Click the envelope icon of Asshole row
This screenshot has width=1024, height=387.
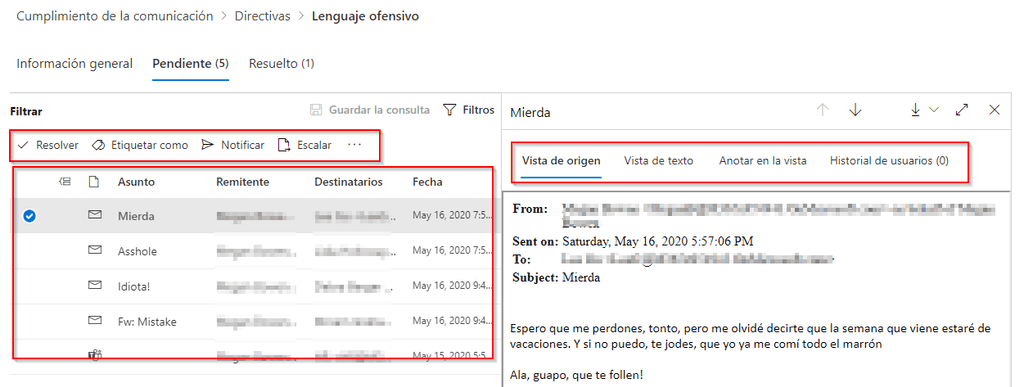click(x=95, y=250)
